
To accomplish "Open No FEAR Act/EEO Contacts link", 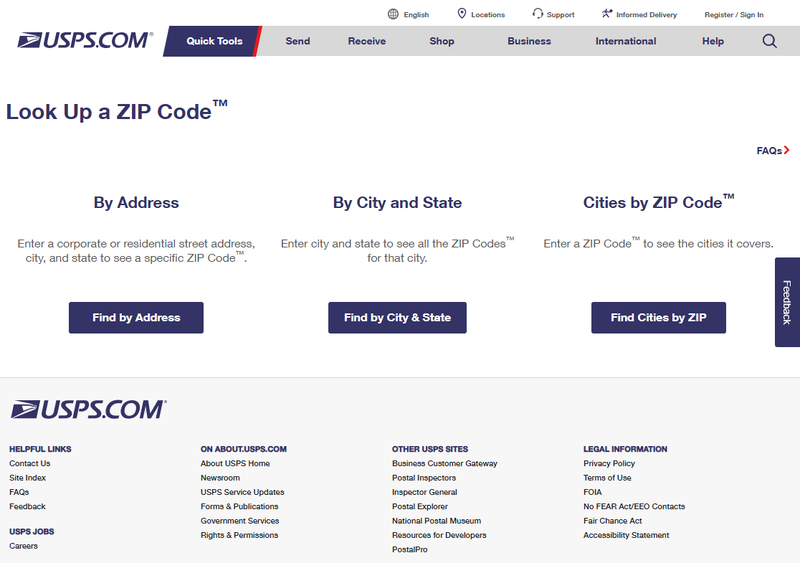I will pos(634,506).
